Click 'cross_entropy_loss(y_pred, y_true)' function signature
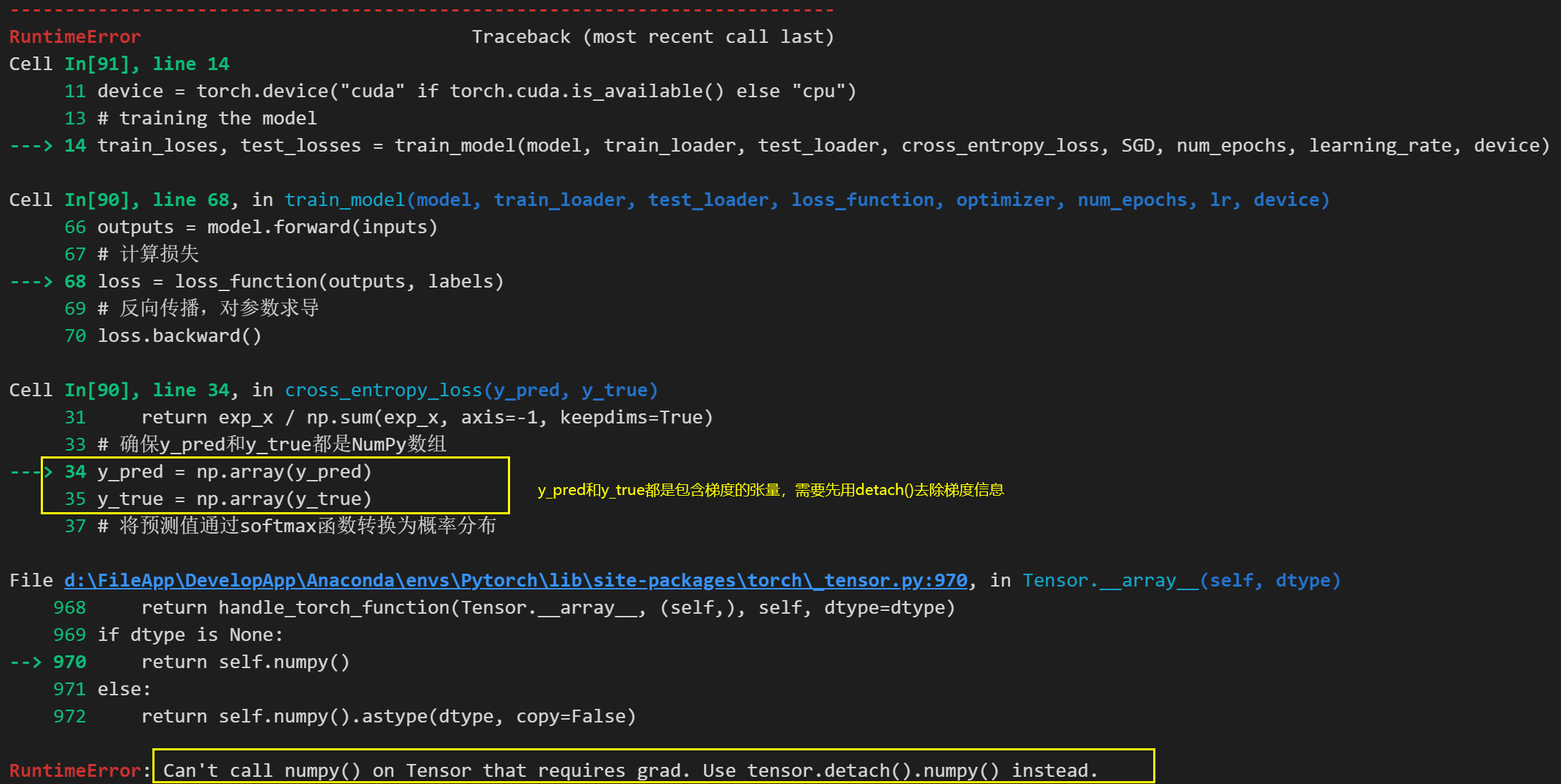Viewport: 1561px width, 784px height. [x=471, y=391]
